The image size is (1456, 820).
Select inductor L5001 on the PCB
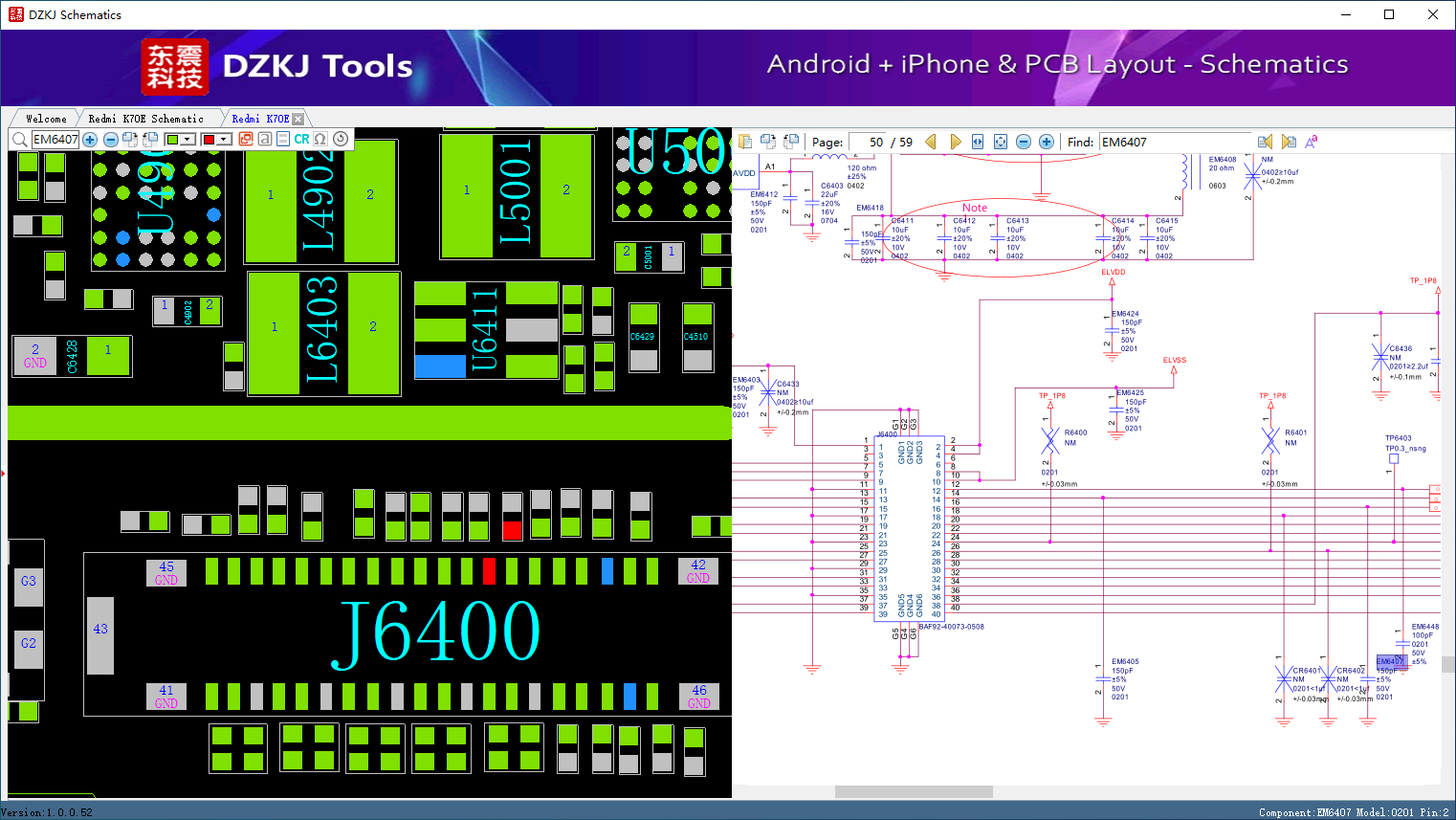(516, 196)
